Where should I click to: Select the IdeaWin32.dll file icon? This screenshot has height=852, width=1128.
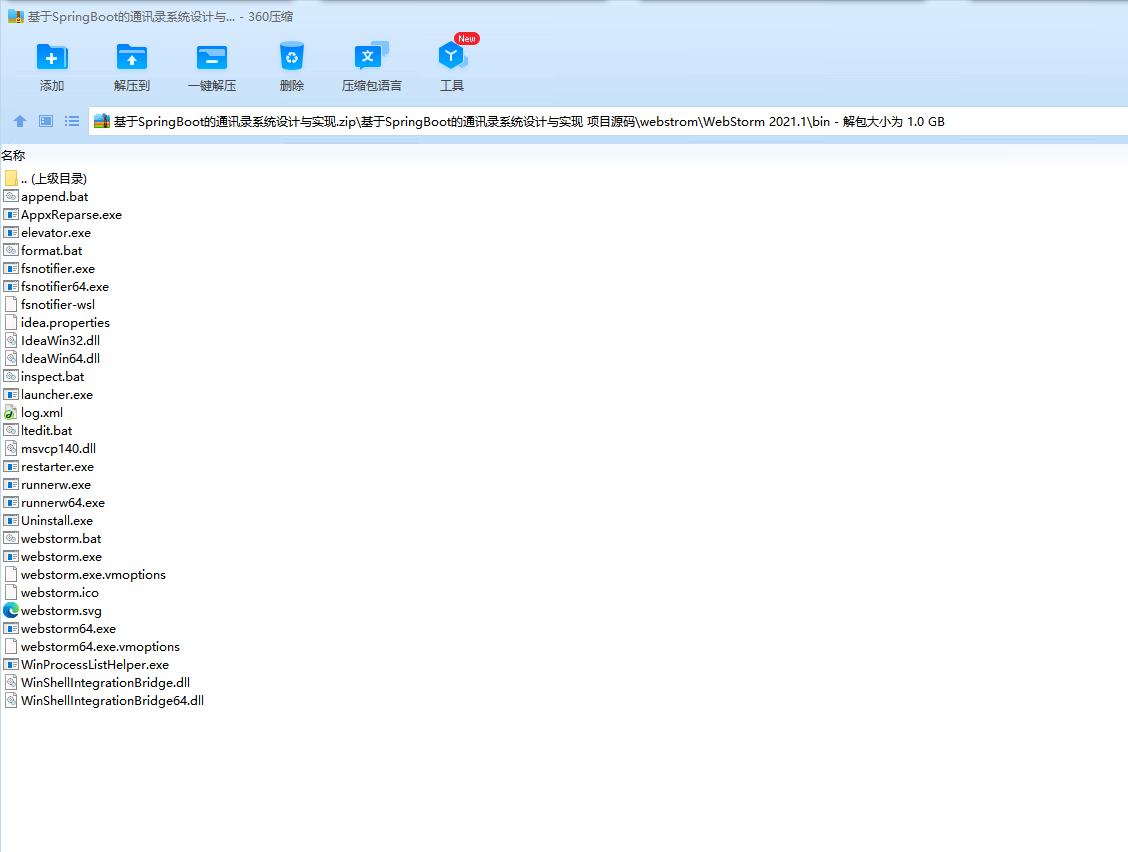pos(11,340)
